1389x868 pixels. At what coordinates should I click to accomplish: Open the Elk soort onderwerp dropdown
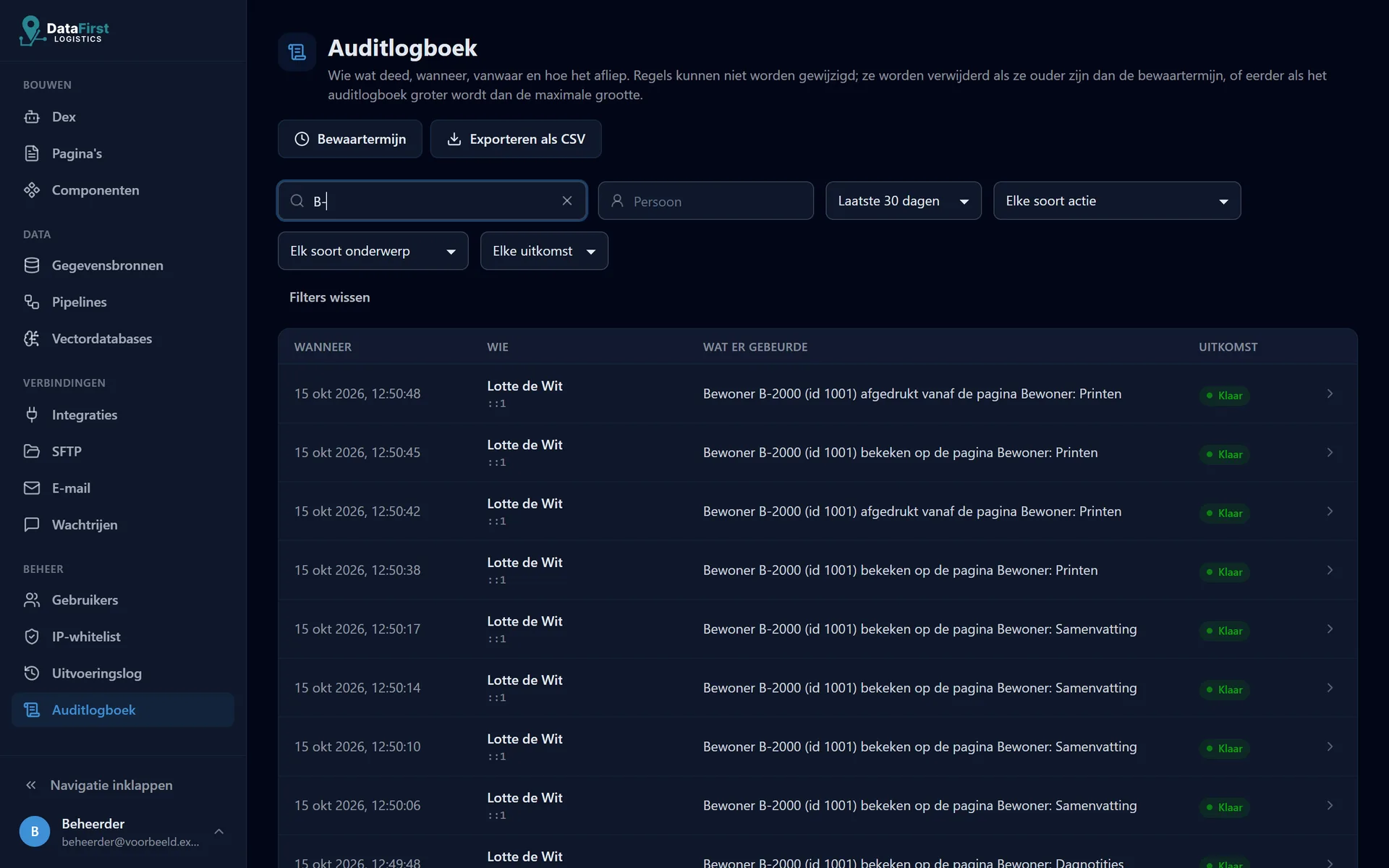click(373, 251)
